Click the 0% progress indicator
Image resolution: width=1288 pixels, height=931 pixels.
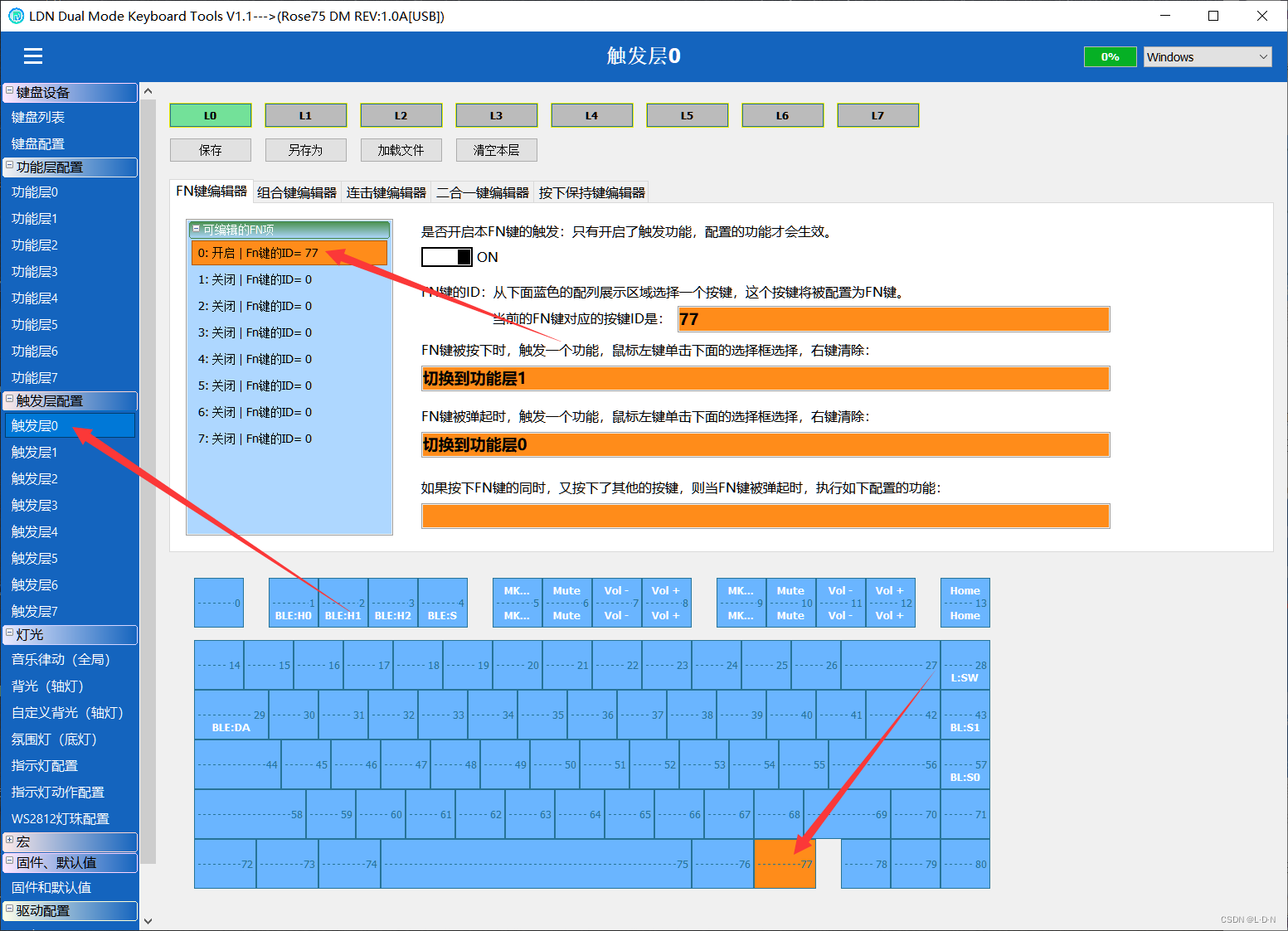point(1111,56)
